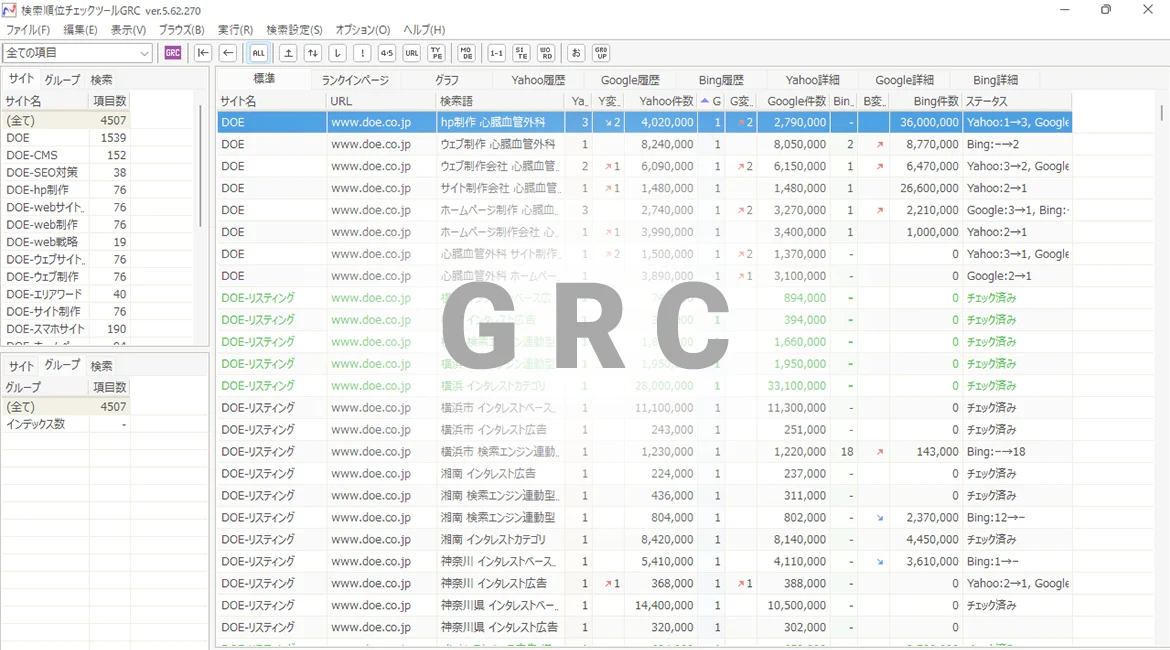Viewport: 1170px width, 650px height.
Task: Toggle the ALL toolbar button
Action: click(258, 53)
